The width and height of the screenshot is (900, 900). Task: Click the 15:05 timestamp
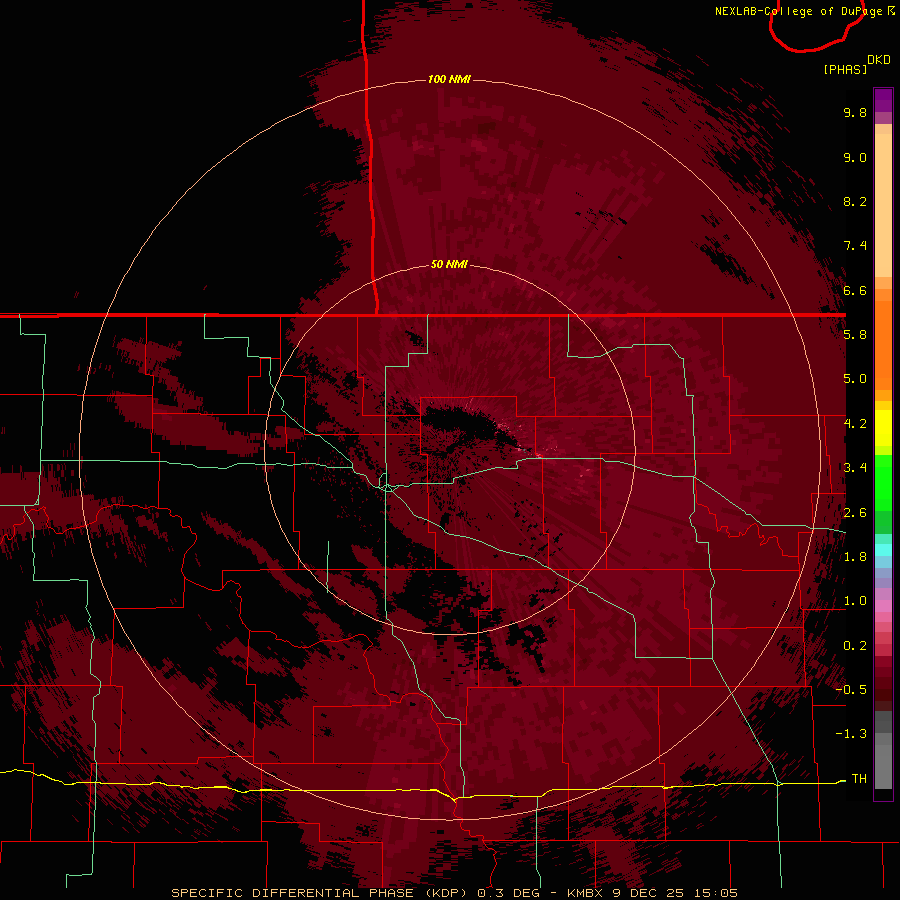click(x=716, y=893)
